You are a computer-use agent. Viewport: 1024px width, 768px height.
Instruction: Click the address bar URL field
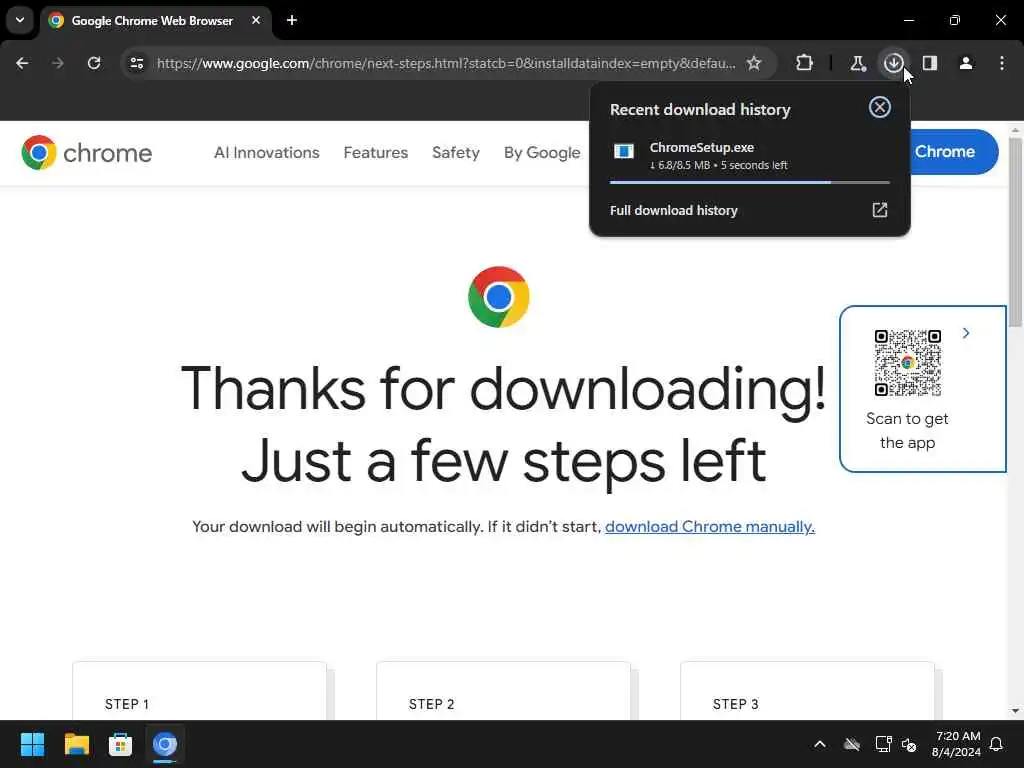(445, 63)
